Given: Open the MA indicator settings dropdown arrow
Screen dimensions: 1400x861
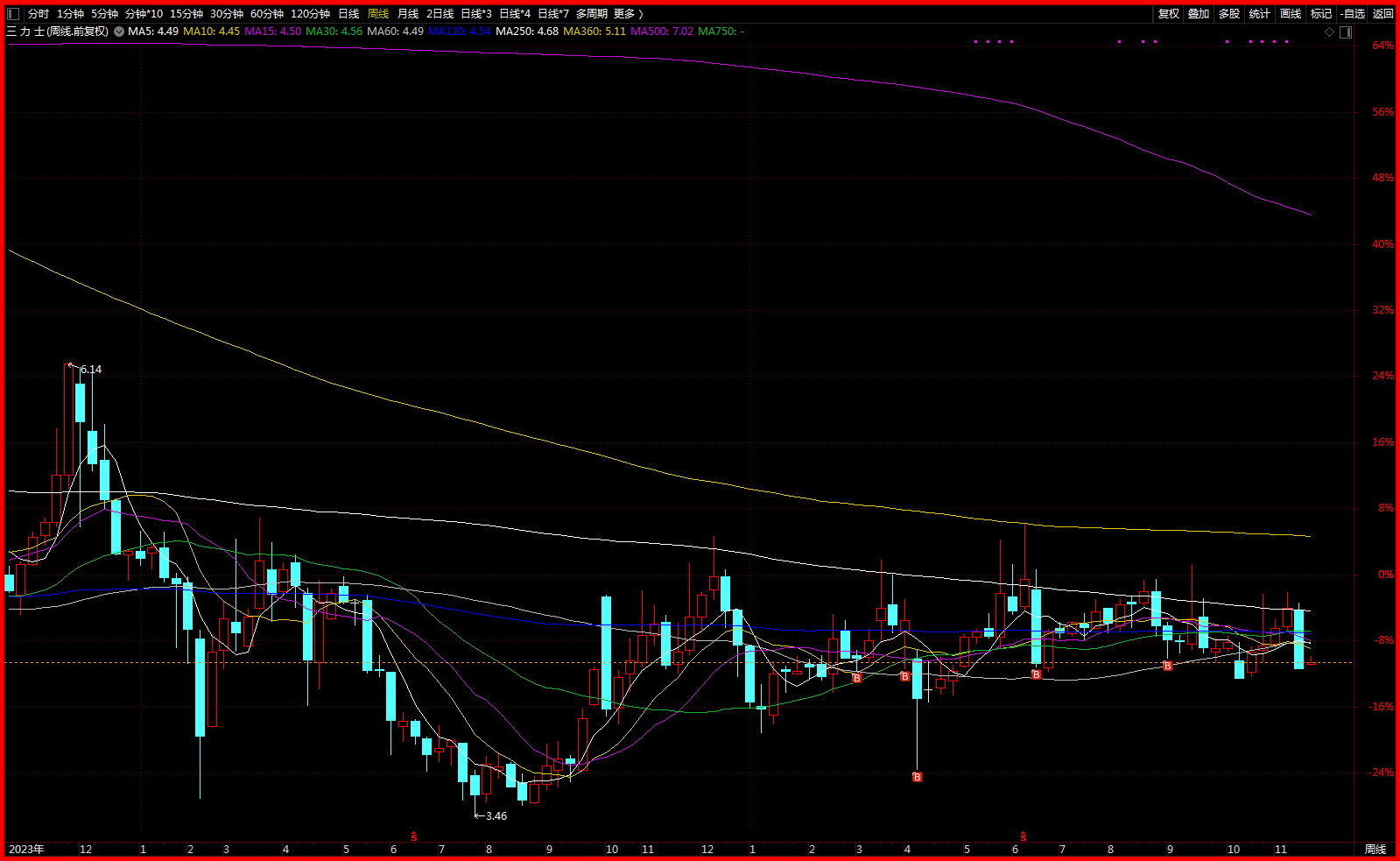Looking at the screenshot, I should [x=119, y=32].
